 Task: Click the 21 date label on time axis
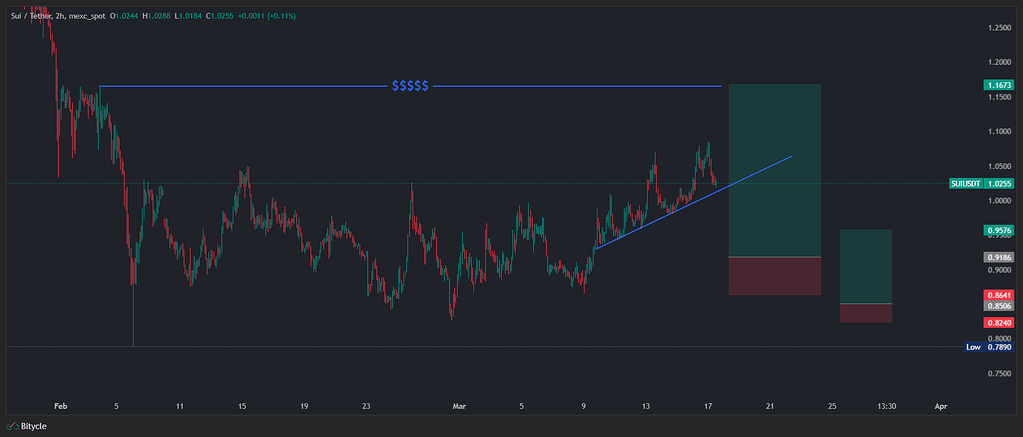coord(770,406)
